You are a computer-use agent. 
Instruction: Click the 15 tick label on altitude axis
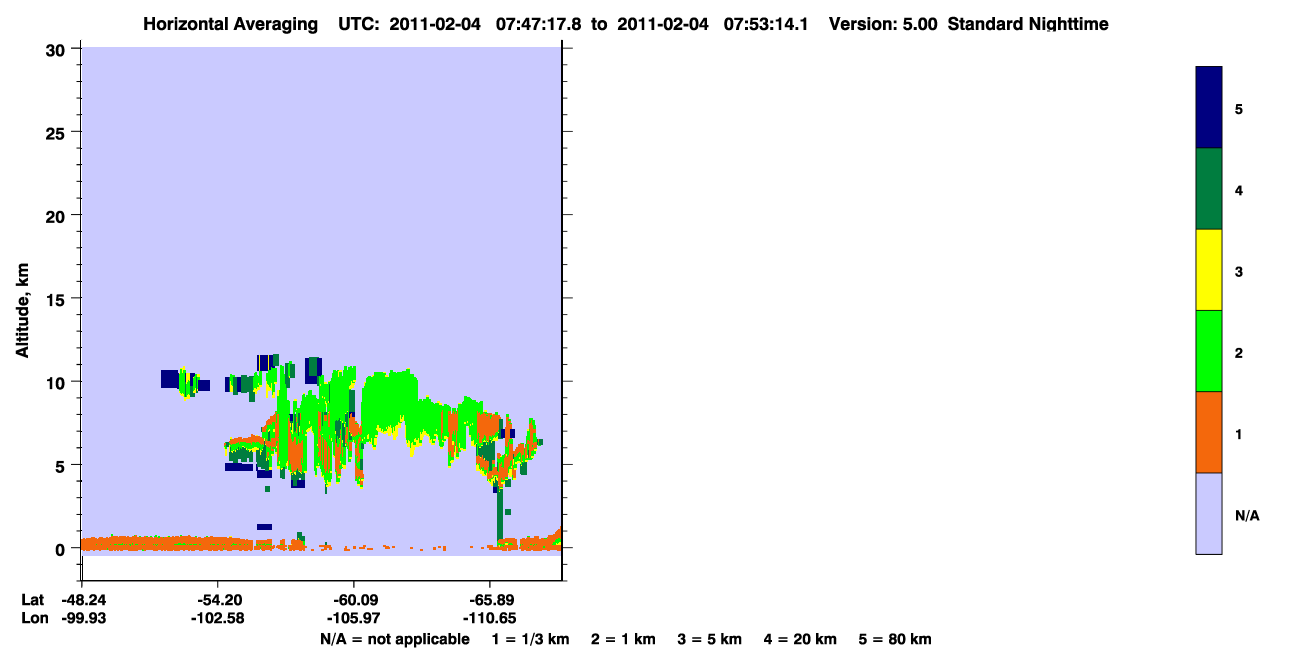click(x=58, y=299)
